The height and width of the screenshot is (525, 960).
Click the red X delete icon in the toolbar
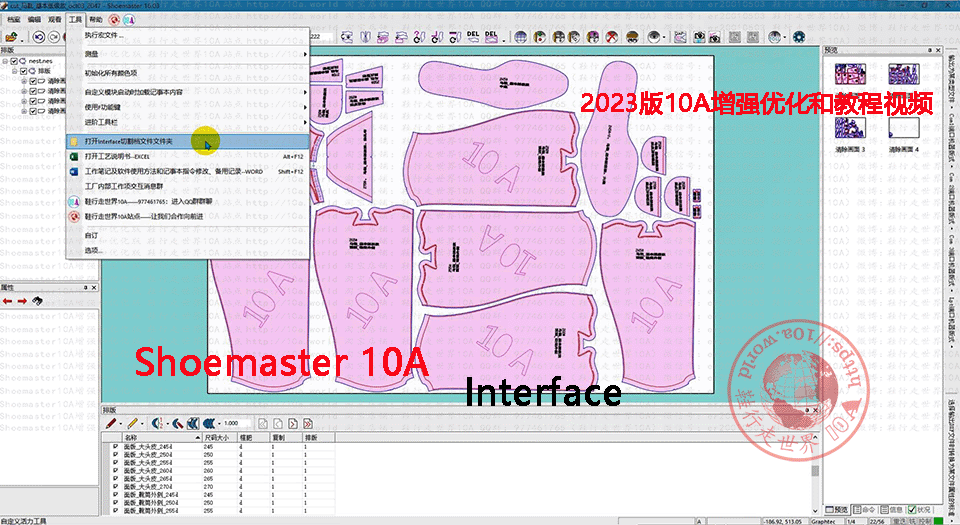pyautogui.click(x=612, y=37)
